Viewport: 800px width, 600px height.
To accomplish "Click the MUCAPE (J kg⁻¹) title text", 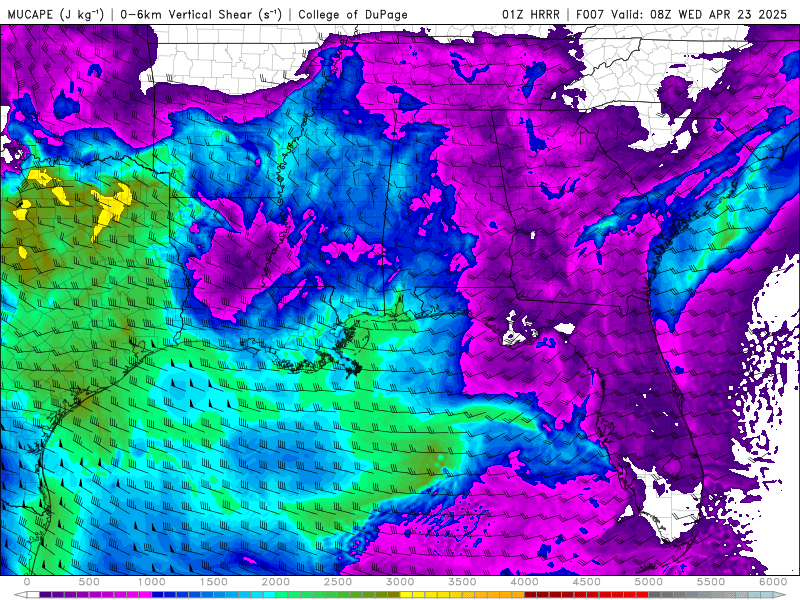I will 56,14.
